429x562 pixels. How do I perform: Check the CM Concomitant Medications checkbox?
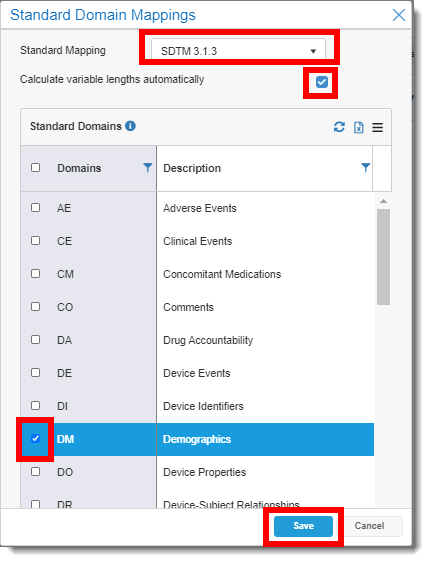click(x=35, y=273)
